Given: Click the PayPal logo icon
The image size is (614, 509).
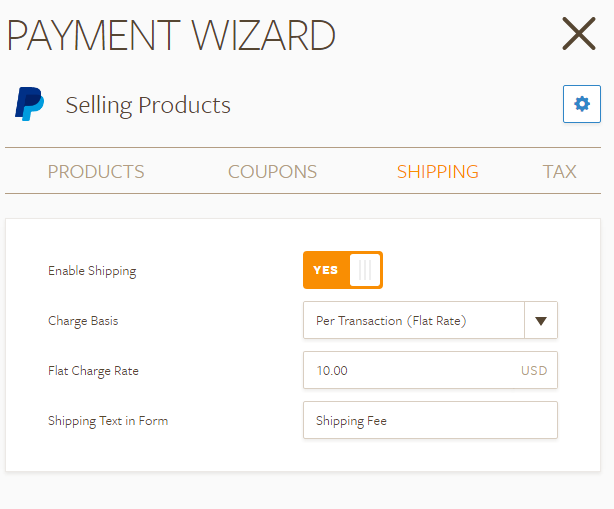Looking at the screenshot, I should pos(29,104).
